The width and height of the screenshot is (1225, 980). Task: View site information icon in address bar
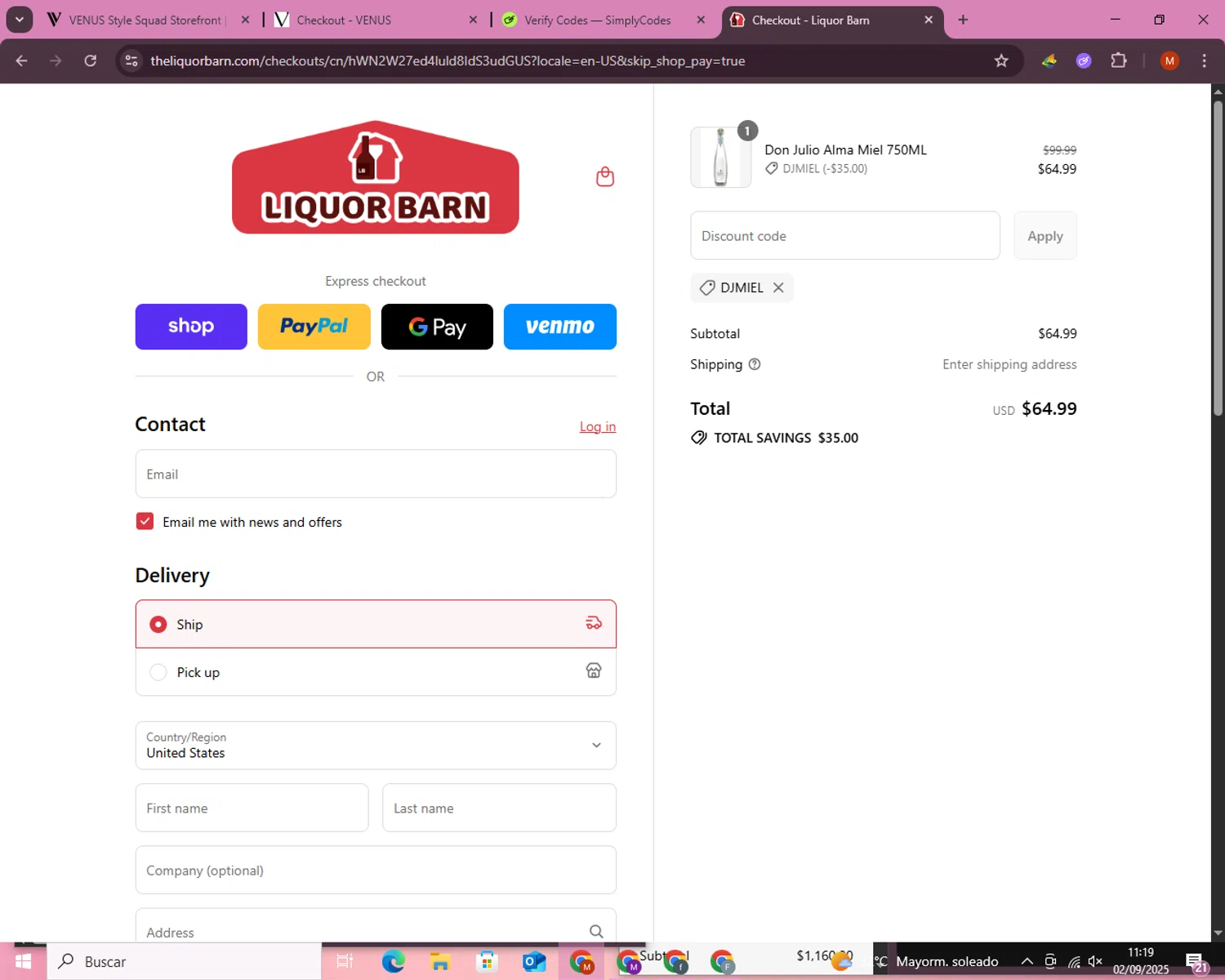coord(131,60)
